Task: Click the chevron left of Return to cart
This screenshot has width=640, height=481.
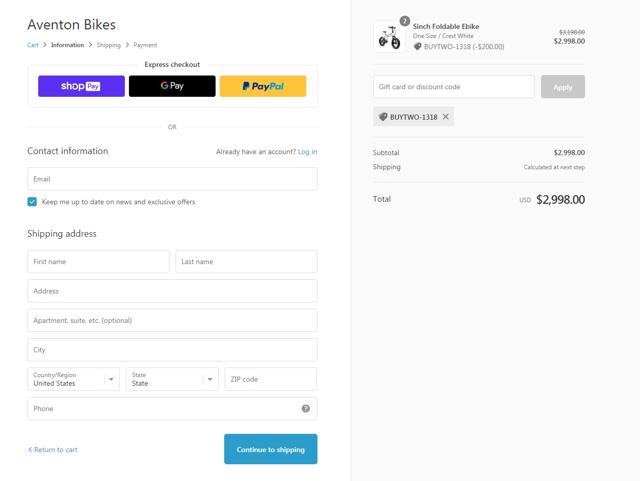Action: tap(30, 450)
